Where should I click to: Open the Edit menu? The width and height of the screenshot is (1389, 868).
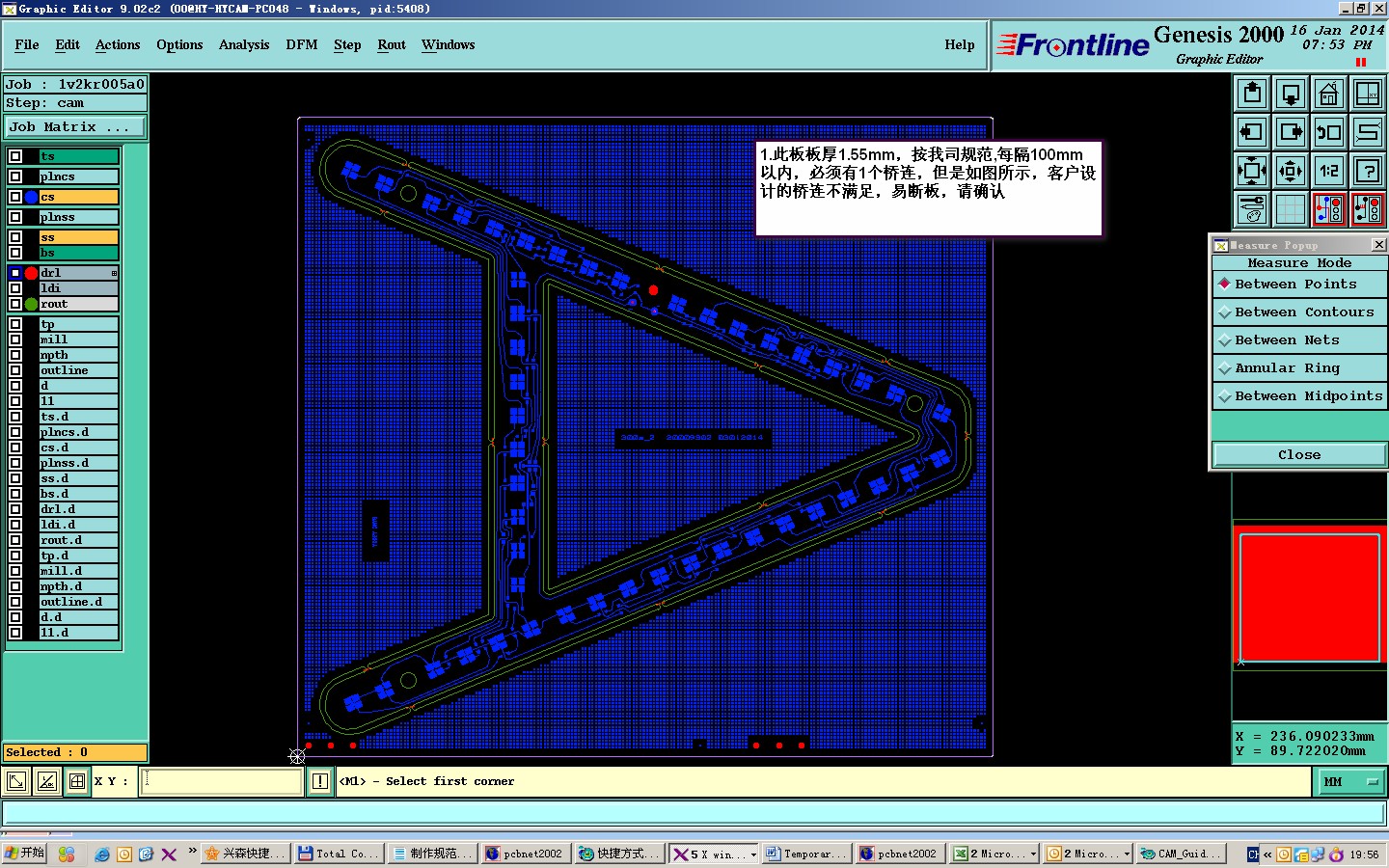coord(68,44)
